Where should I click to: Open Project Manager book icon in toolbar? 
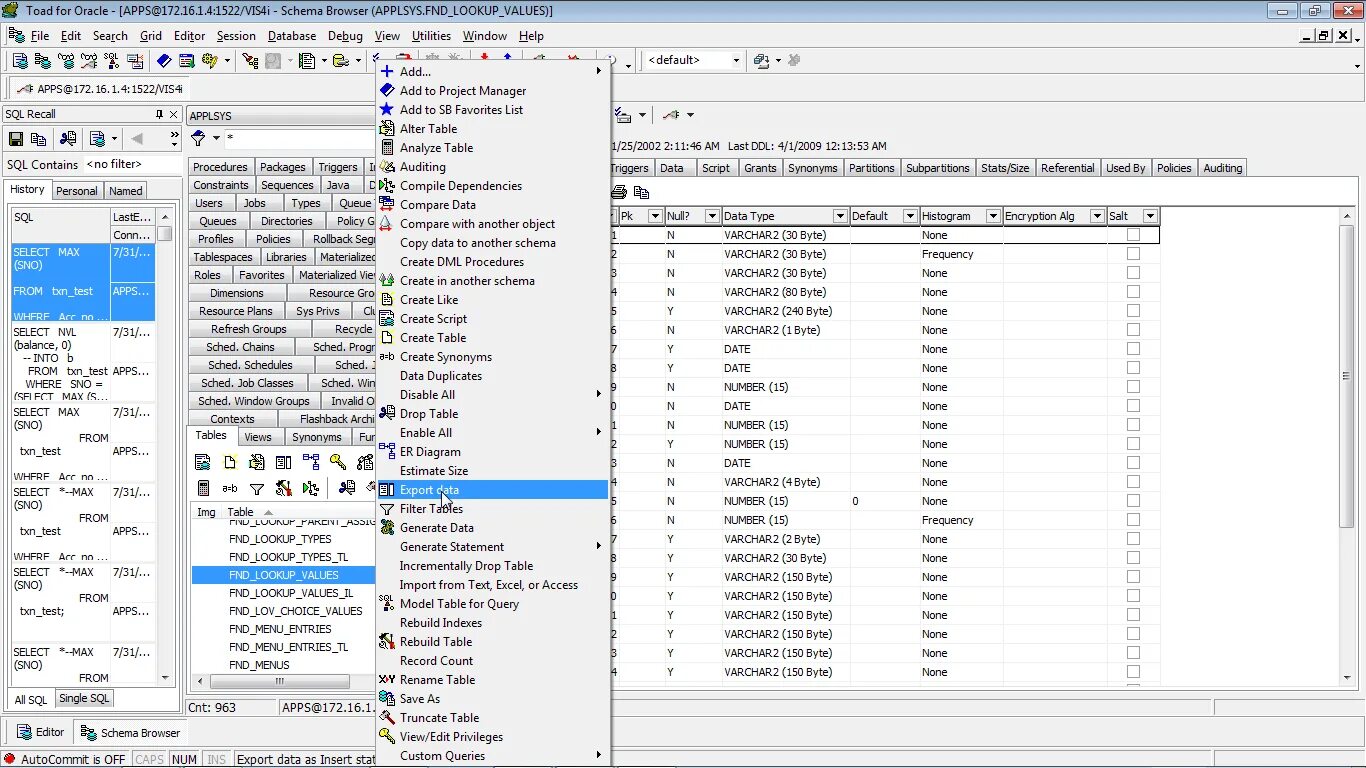point(164,61)
